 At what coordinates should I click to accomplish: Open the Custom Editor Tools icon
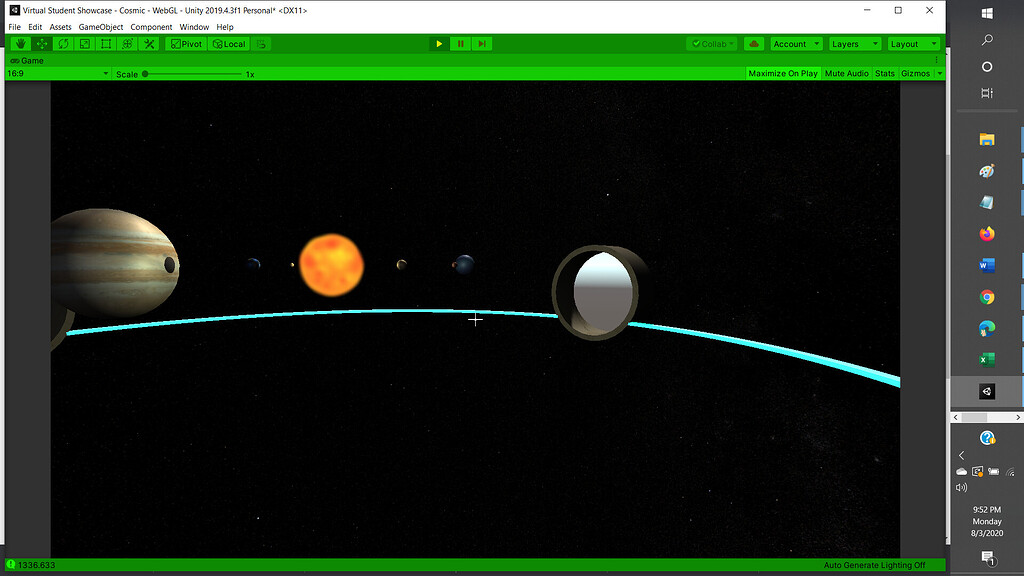coord(148,43)
